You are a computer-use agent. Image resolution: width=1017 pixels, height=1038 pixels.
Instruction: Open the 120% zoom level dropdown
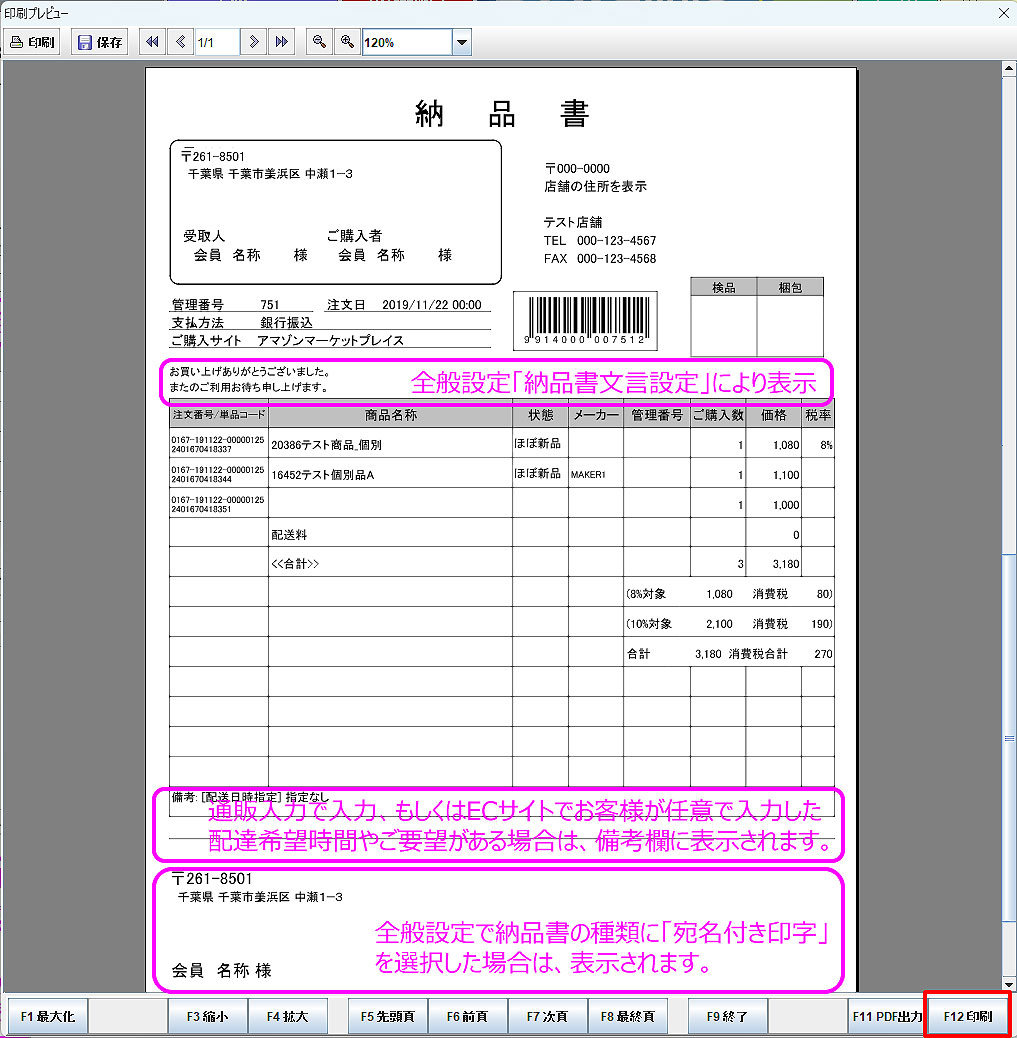(461, 42)
